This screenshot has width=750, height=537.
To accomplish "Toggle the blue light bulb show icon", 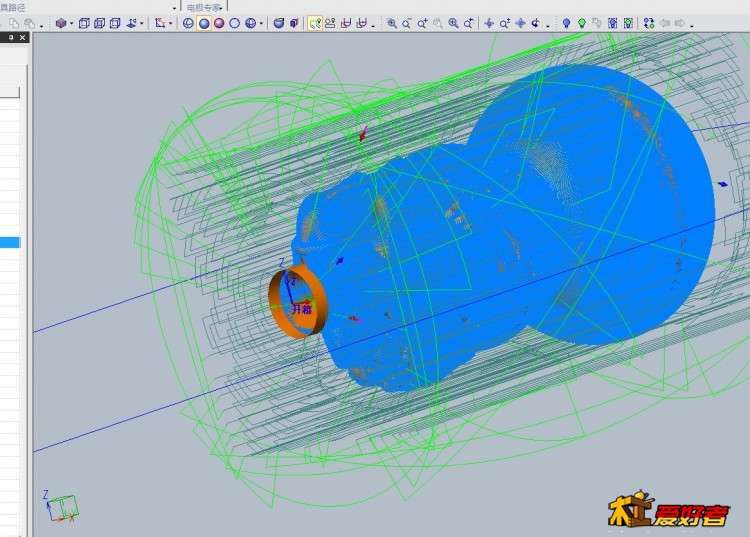I will pyautogui.click(x=566, y=23).
